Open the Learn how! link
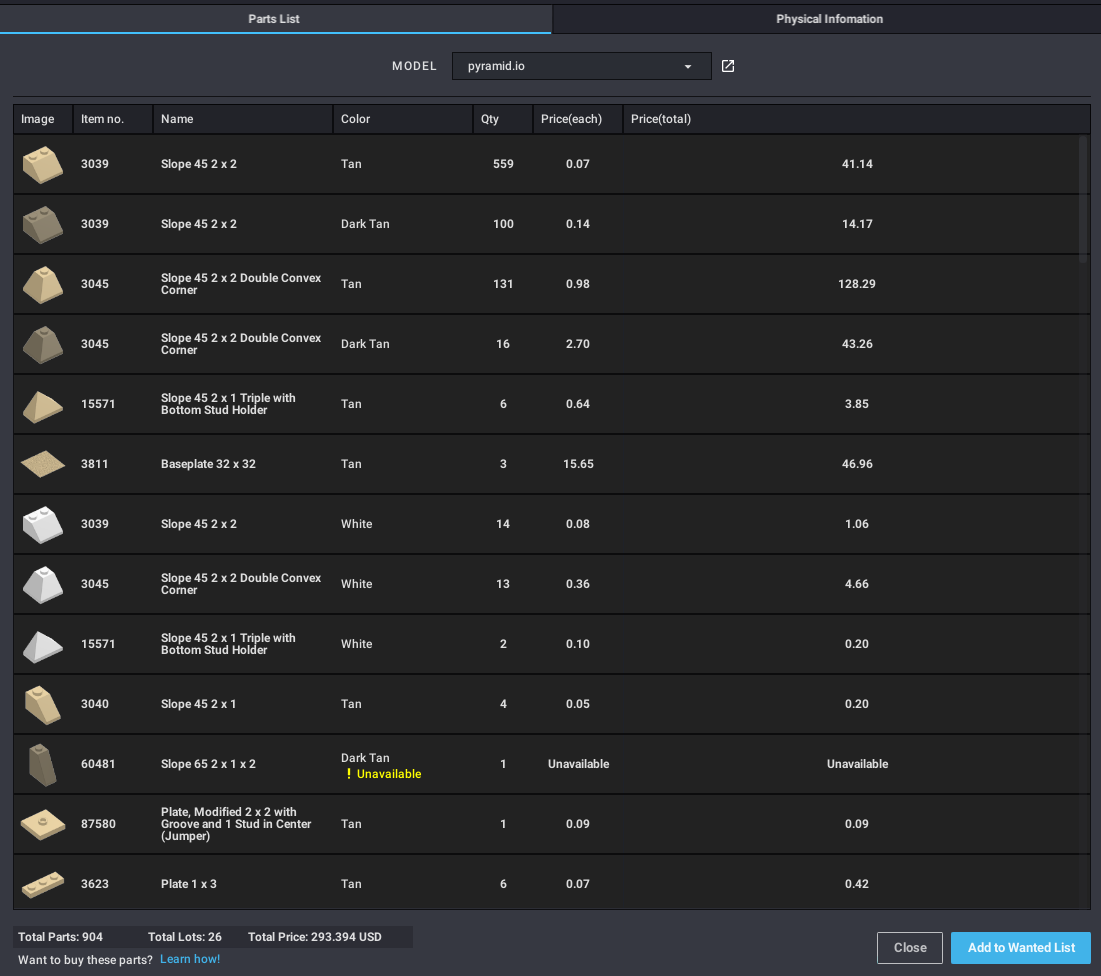This screenshot has width=1101, height=976. (x=190, y=959)
